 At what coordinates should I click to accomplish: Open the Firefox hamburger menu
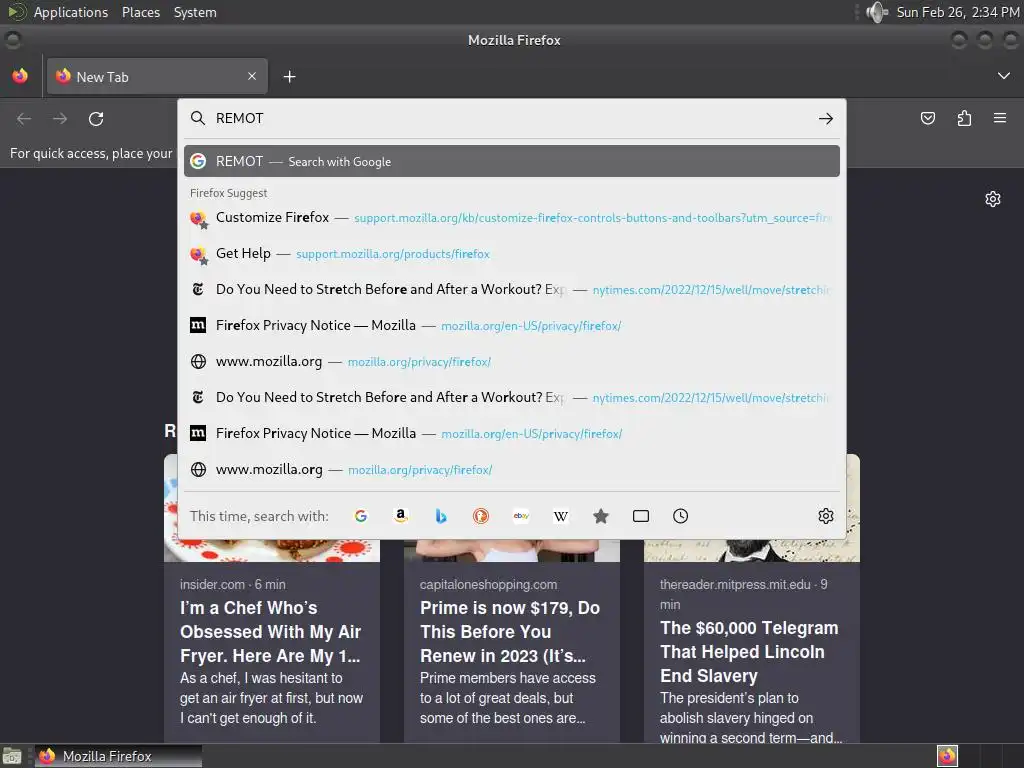1000,118
